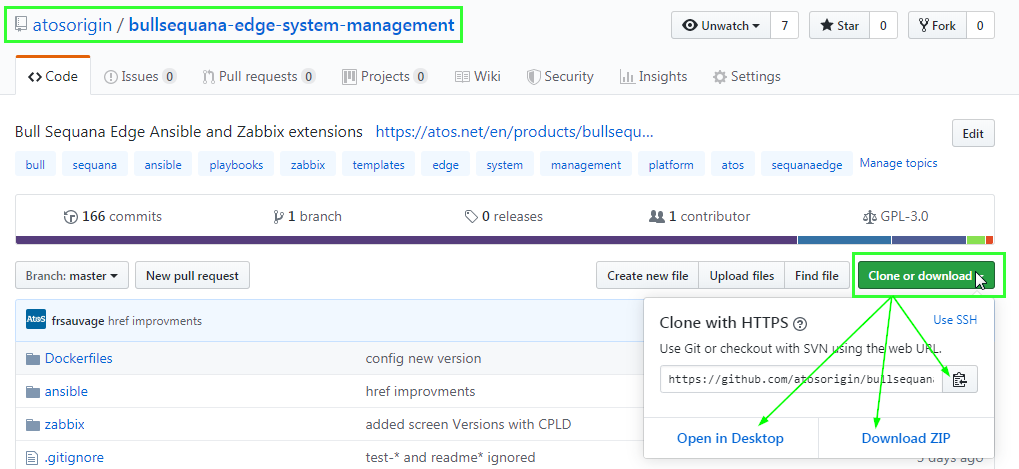Click the star count 0
Screen dimensions: 1019x469
883,26
